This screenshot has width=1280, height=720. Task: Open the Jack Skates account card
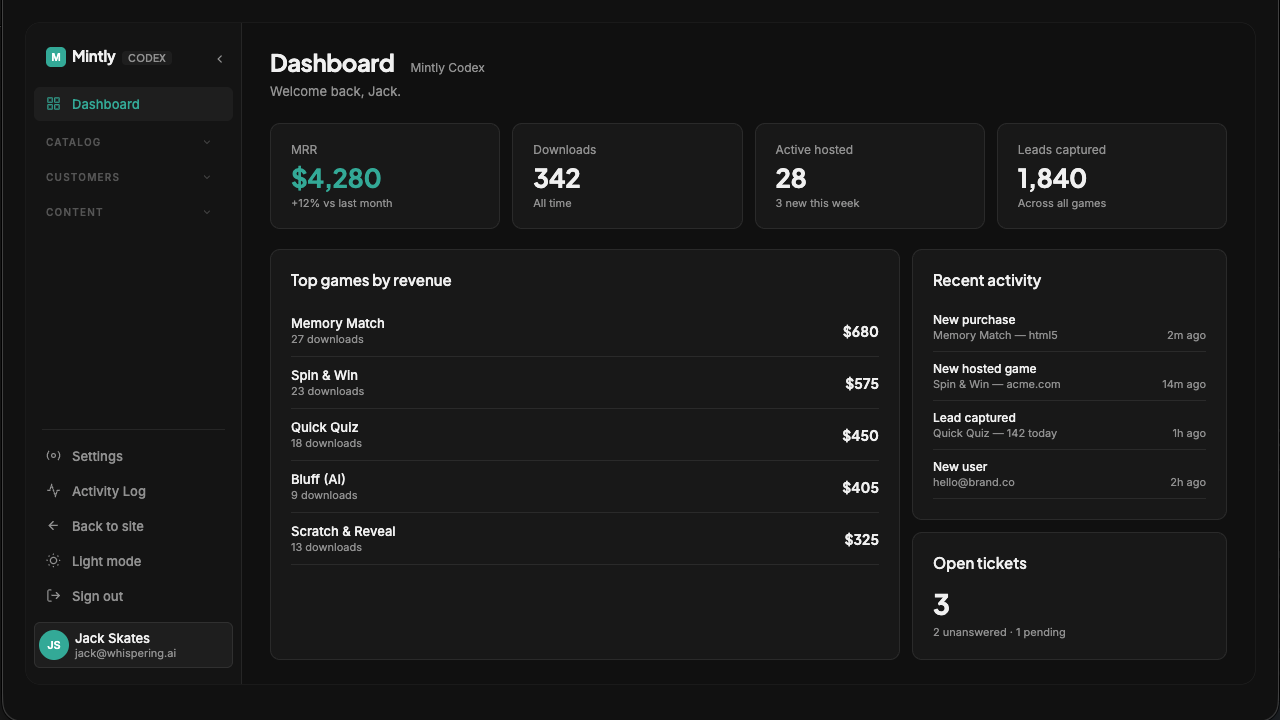point(134,645)
